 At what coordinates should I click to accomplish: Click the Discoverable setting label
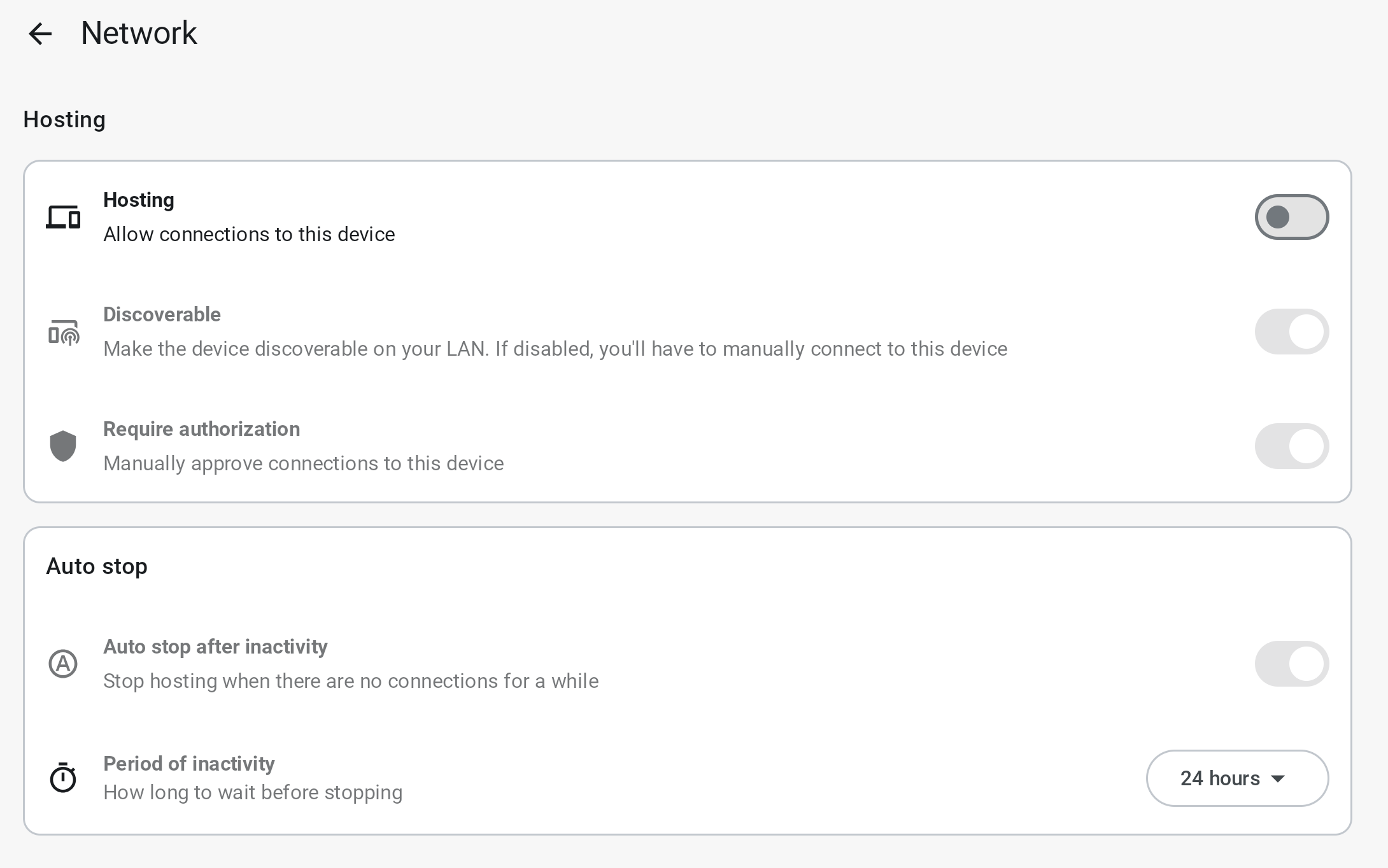coord(162,314)
